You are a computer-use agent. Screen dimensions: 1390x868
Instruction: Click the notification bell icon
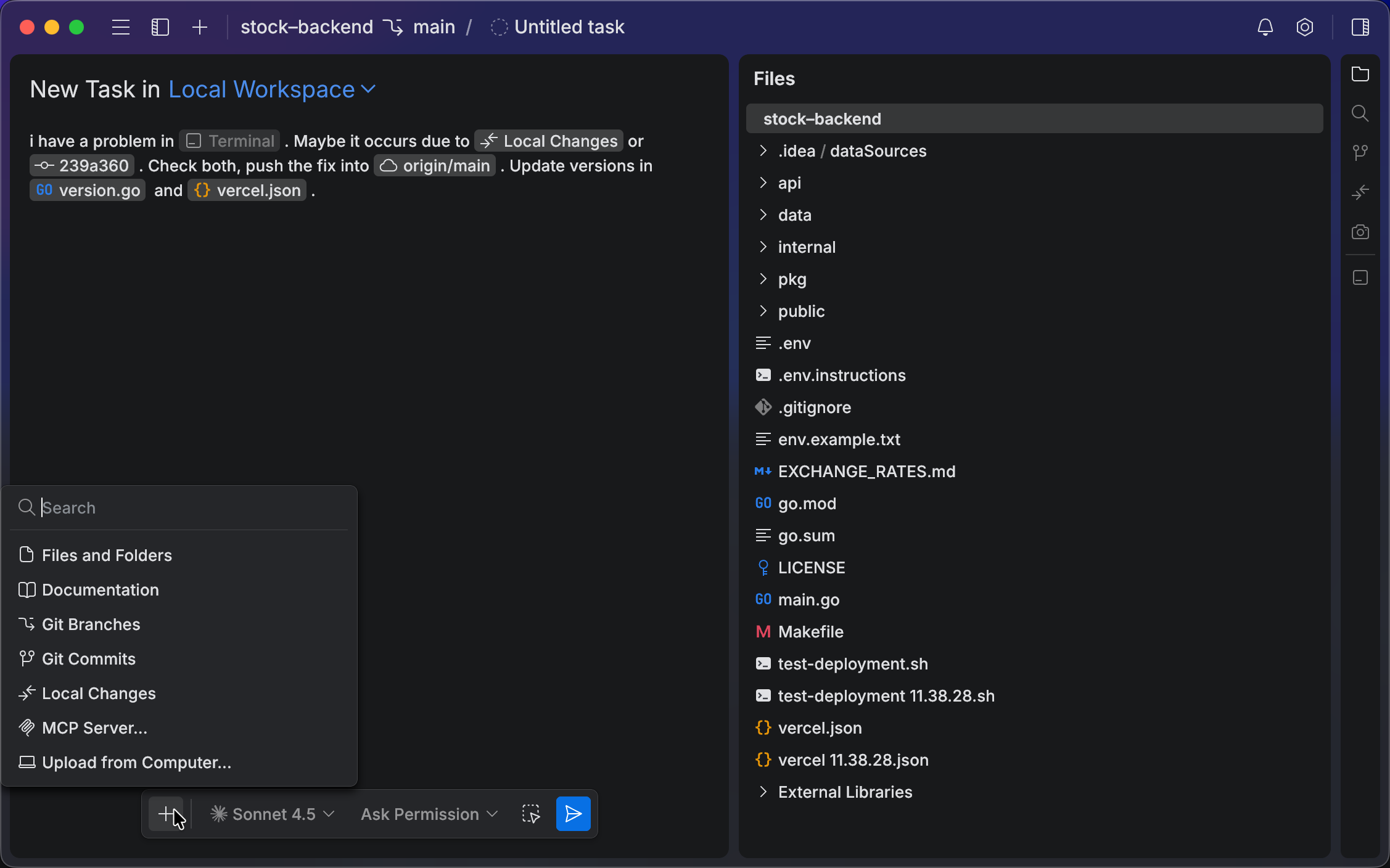[x=1265, y=27]
